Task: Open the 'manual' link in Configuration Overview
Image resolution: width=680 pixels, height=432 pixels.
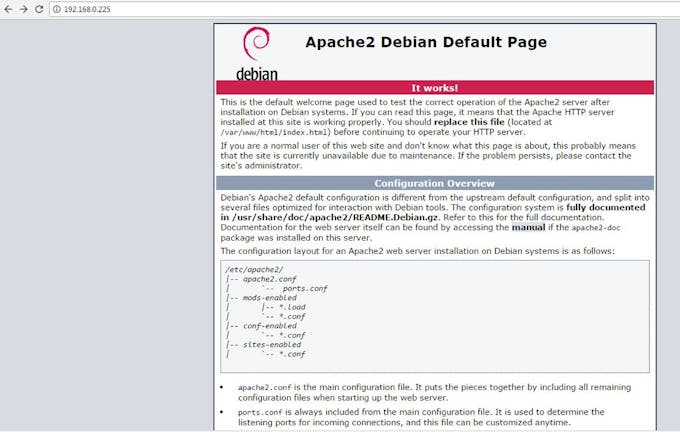Action: pyautogui.click(x=528, y=227)
